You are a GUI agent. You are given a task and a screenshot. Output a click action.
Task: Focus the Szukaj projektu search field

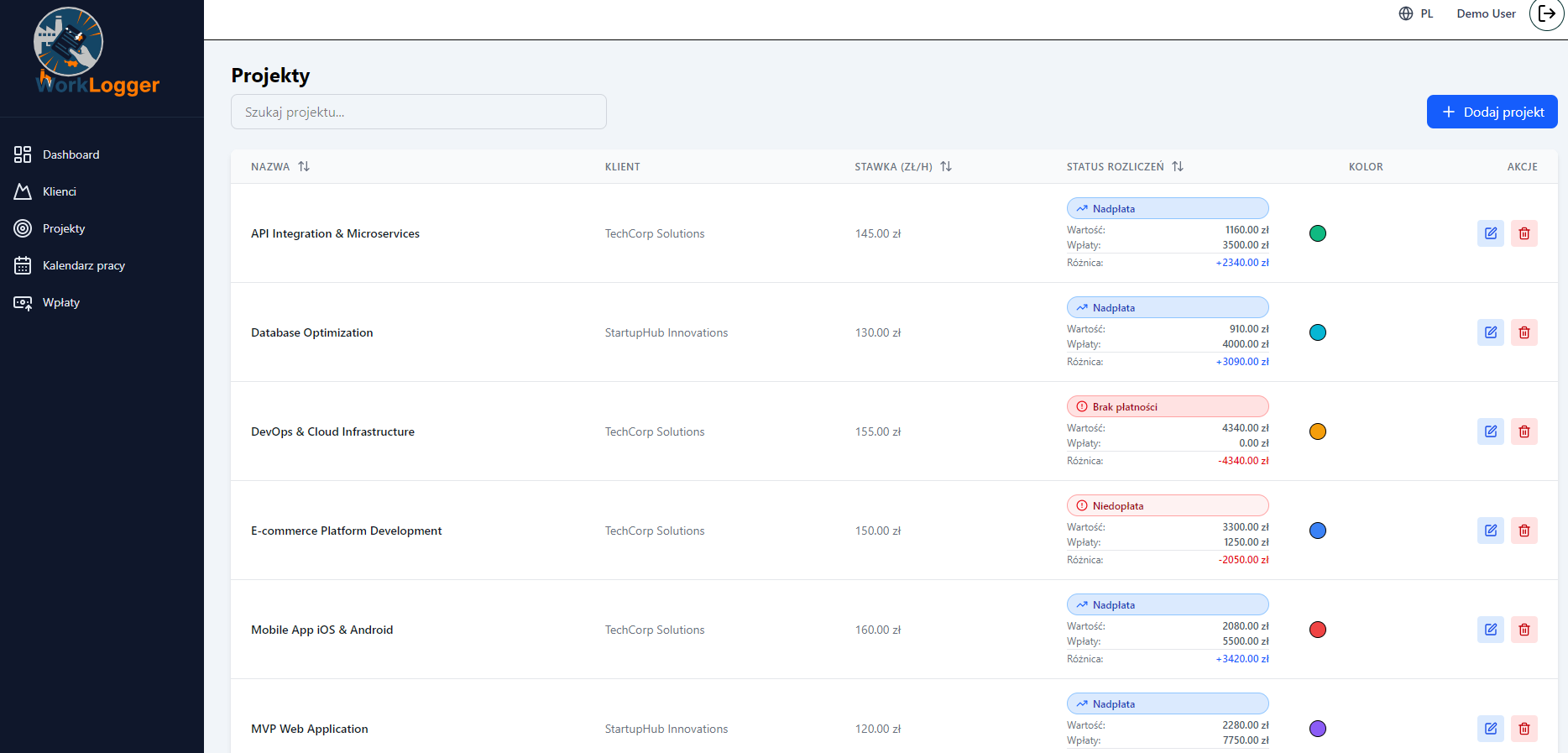(418, 112)
